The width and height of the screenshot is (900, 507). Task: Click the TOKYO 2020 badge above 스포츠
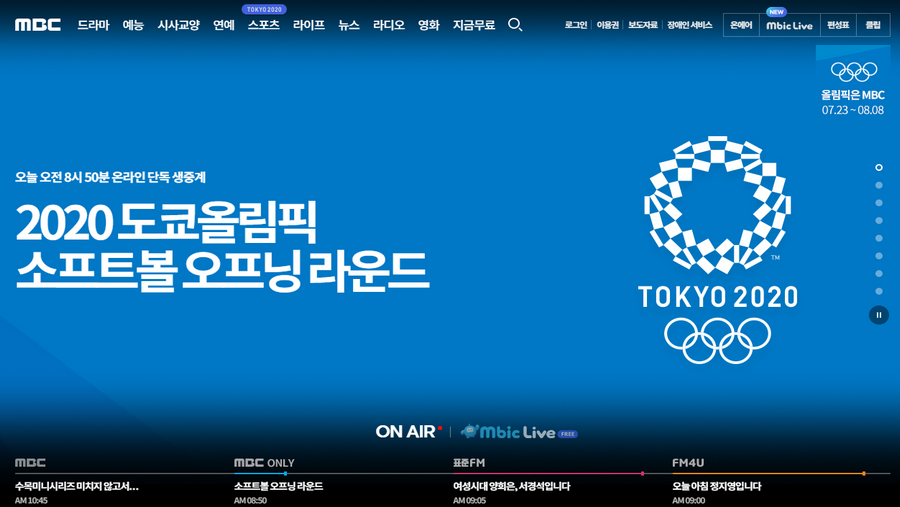[x=264, y=9]
